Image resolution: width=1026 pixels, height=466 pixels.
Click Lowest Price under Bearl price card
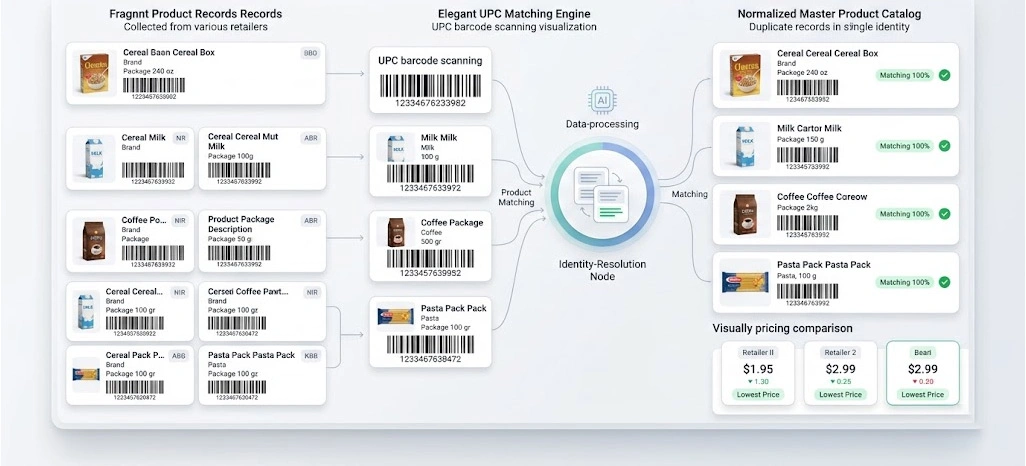pyautogui.click(x=923, y=395)
